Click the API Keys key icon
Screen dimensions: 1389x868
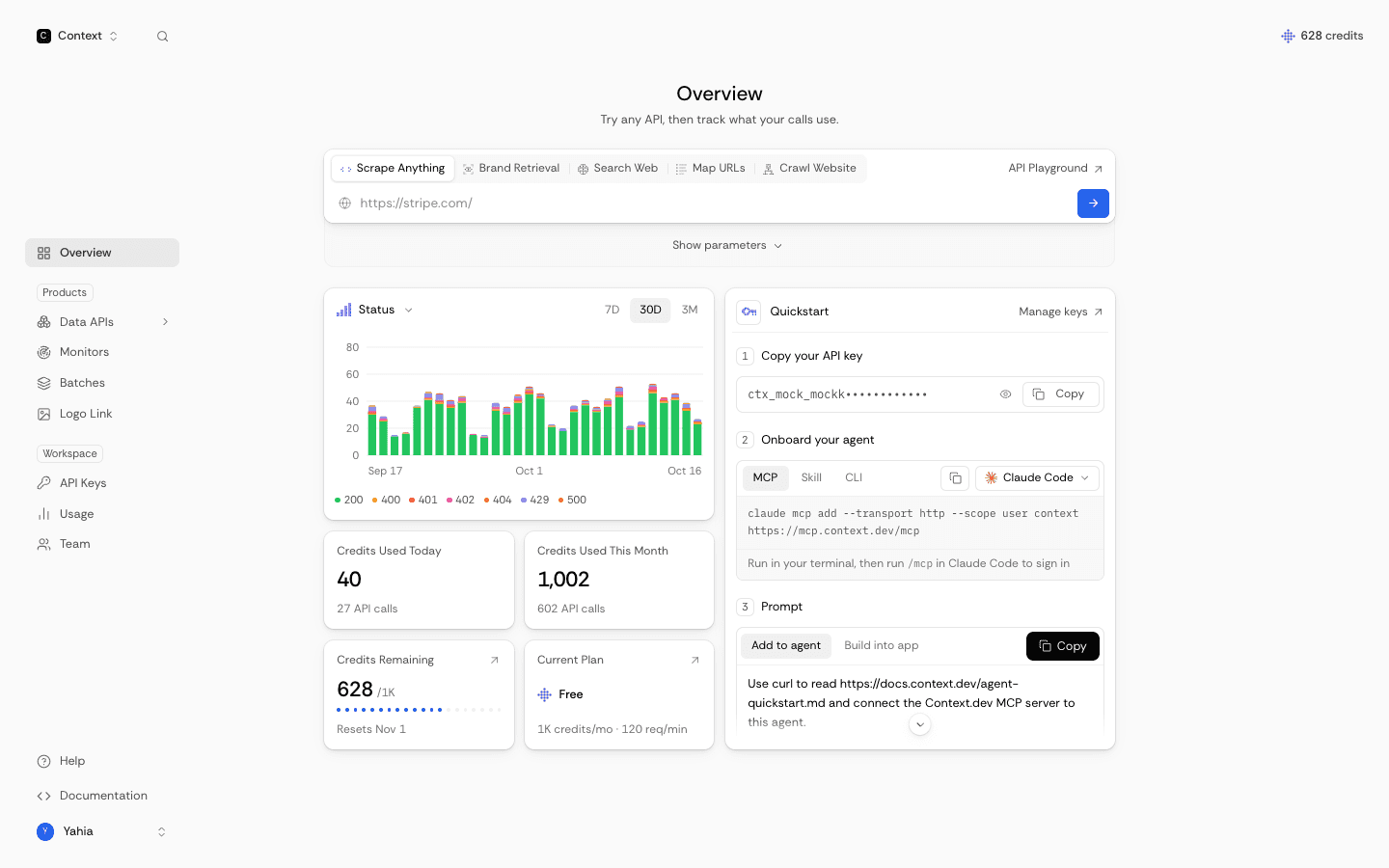pyautogui.click(x=43, y=483)
